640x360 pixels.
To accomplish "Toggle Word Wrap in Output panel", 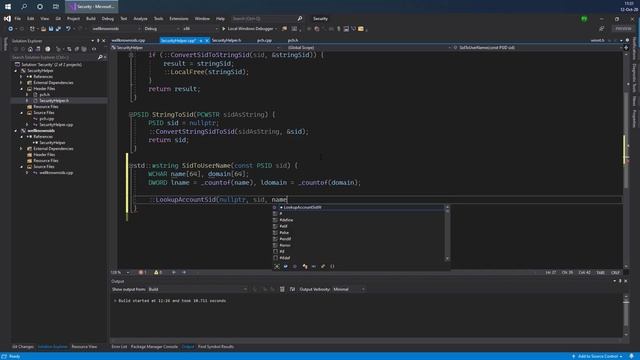I will 292,289.
